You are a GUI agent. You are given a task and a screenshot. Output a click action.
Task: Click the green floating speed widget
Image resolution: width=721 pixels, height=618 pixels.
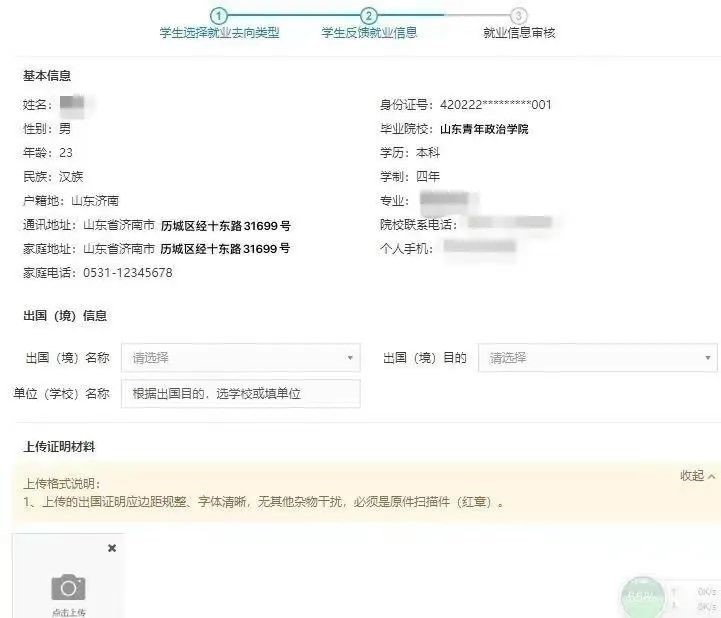click(x=642, y=596)
